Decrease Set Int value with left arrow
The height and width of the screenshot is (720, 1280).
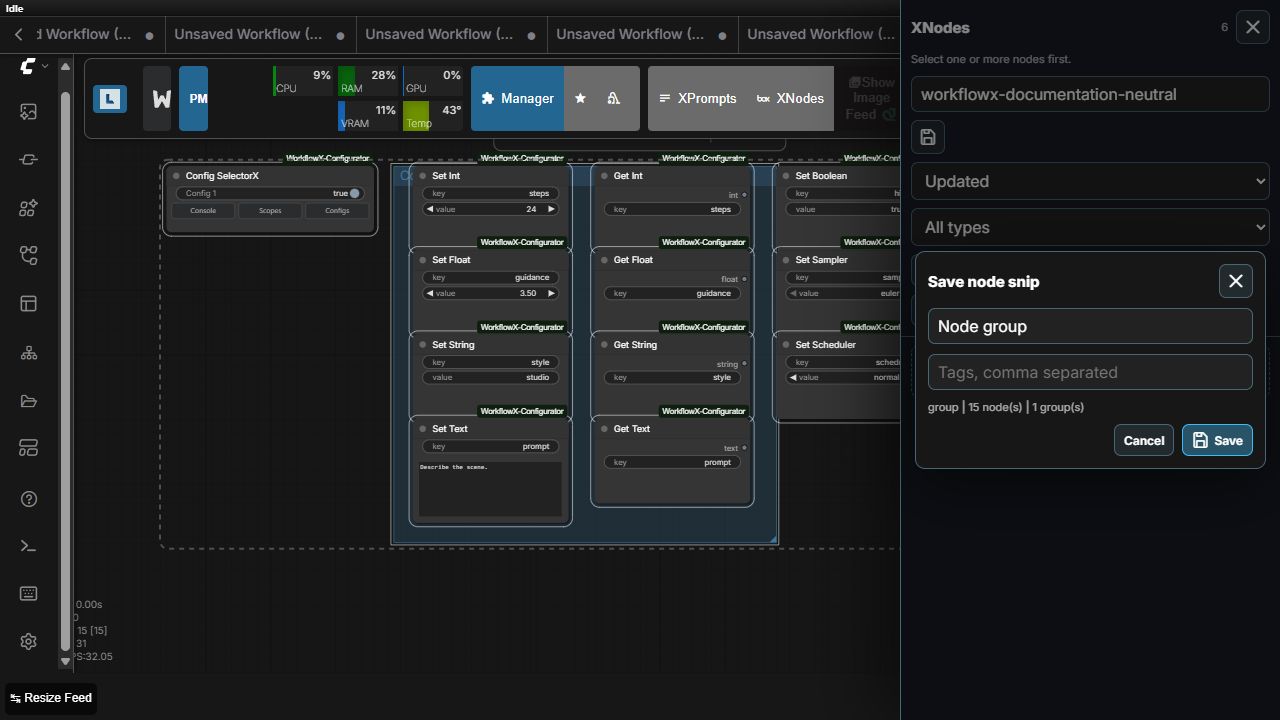(x=430, y=209)
